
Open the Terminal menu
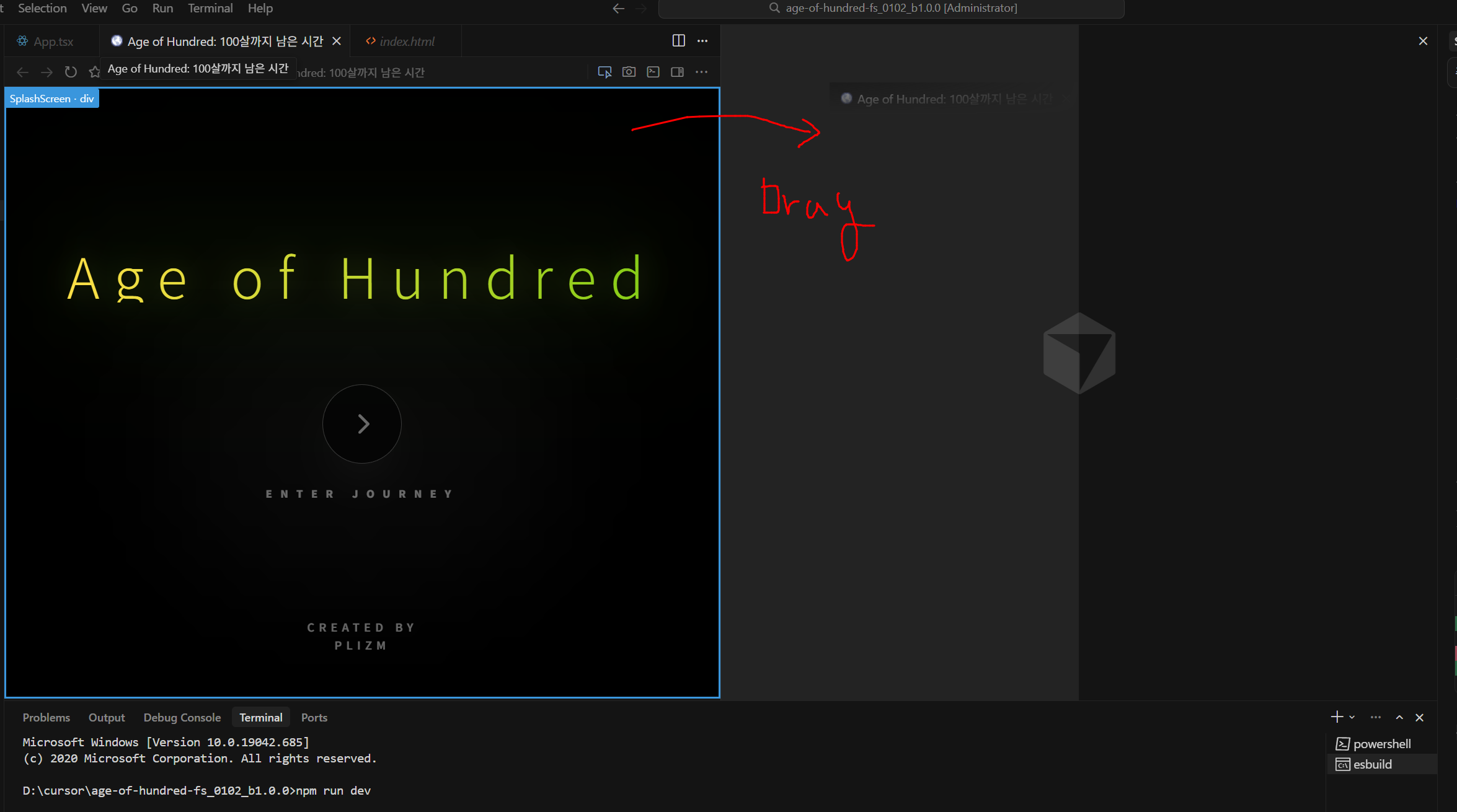[x=210, y=8]
